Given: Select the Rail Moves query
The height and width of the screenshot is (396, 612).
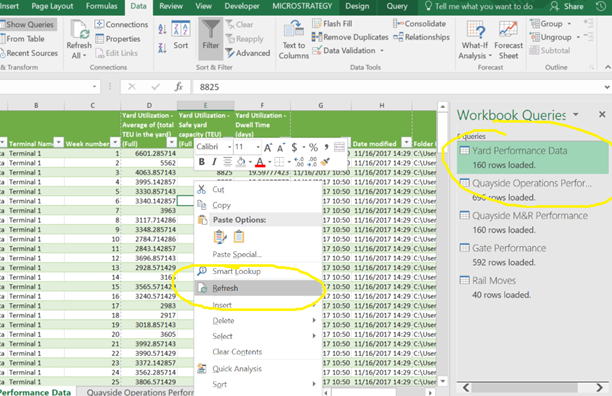Looking at the screenshot, I should click(x=533, y=287).
